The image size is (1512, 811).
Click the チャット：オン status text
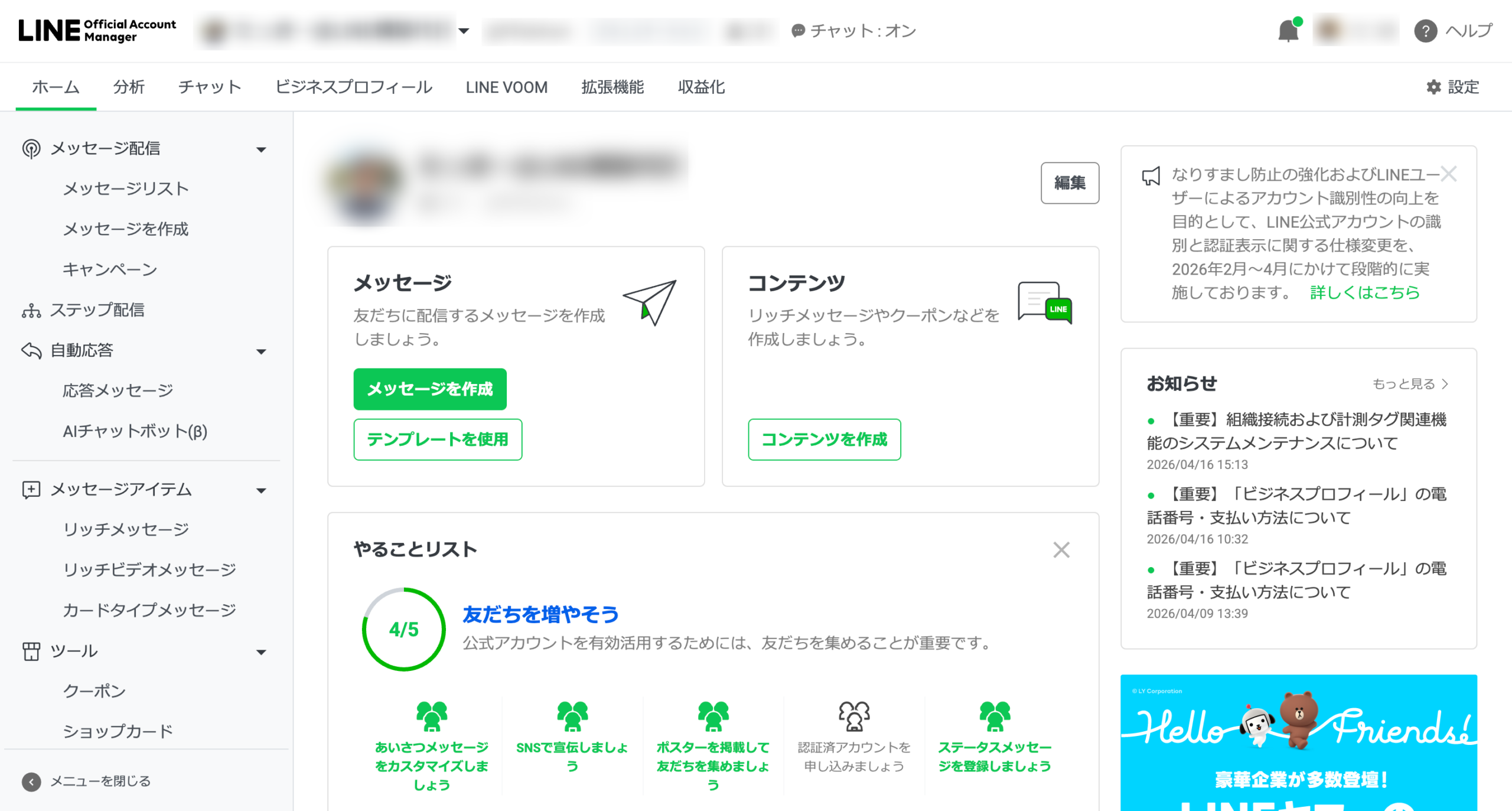point(862,31)
